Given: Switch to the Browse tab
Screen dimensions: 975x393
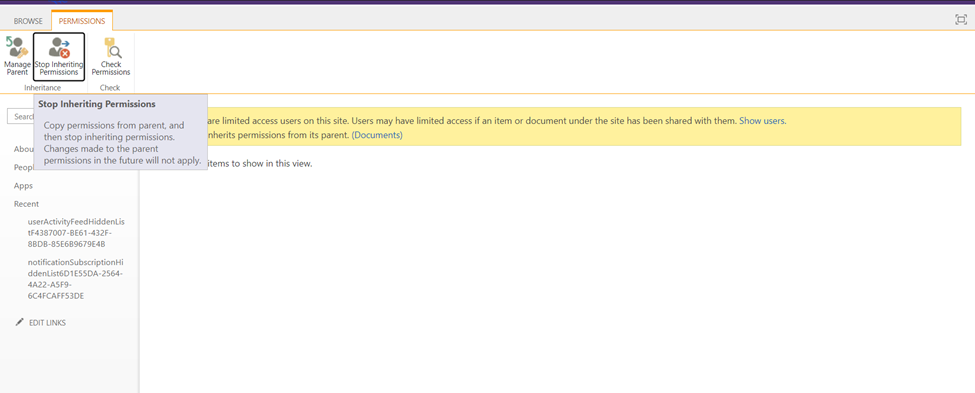Looking at the screenshot, I should pos(28,21).
